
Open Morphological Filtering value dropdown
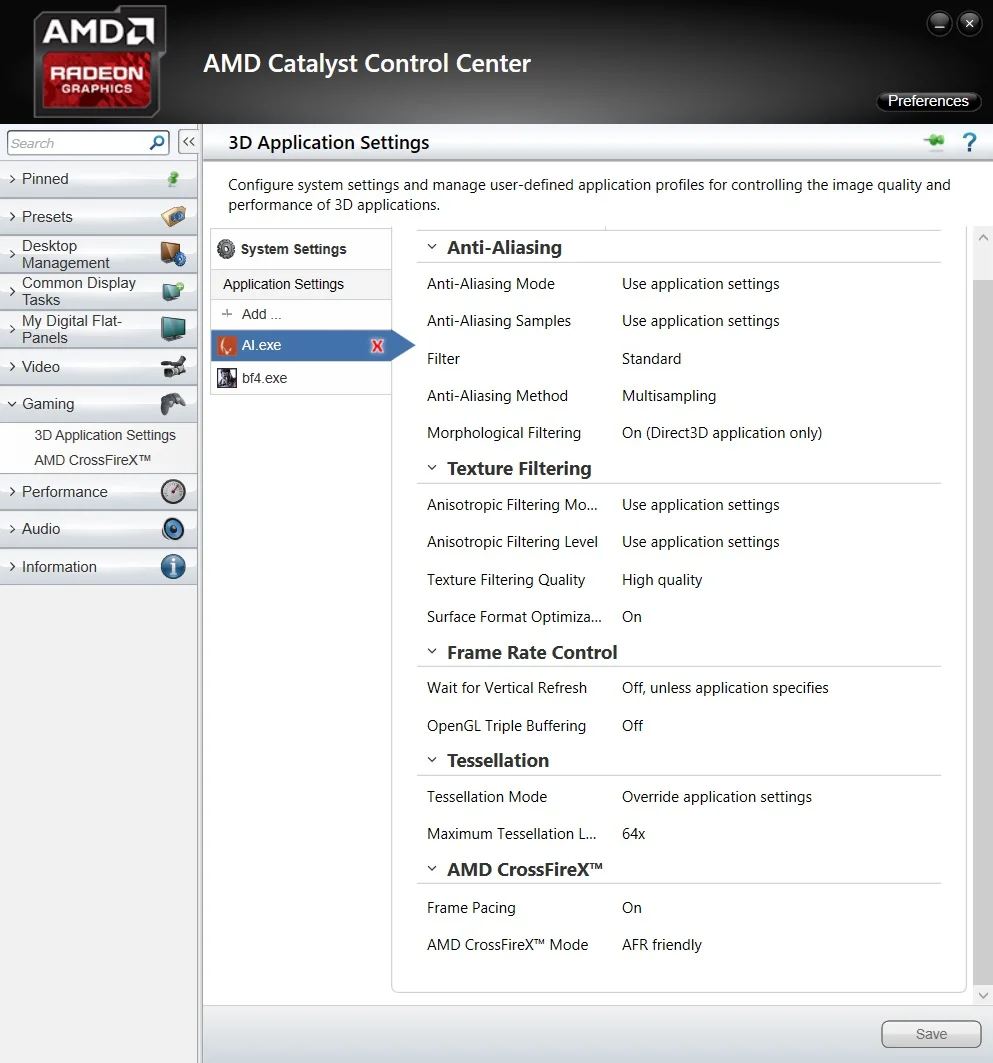point(721,433)
